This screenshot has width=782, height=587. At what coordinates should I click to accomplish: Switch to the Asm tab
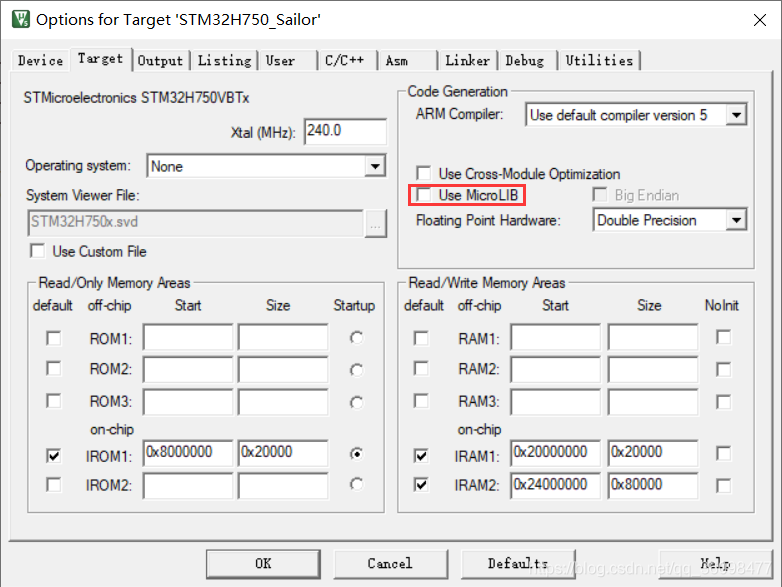point(407,61)
